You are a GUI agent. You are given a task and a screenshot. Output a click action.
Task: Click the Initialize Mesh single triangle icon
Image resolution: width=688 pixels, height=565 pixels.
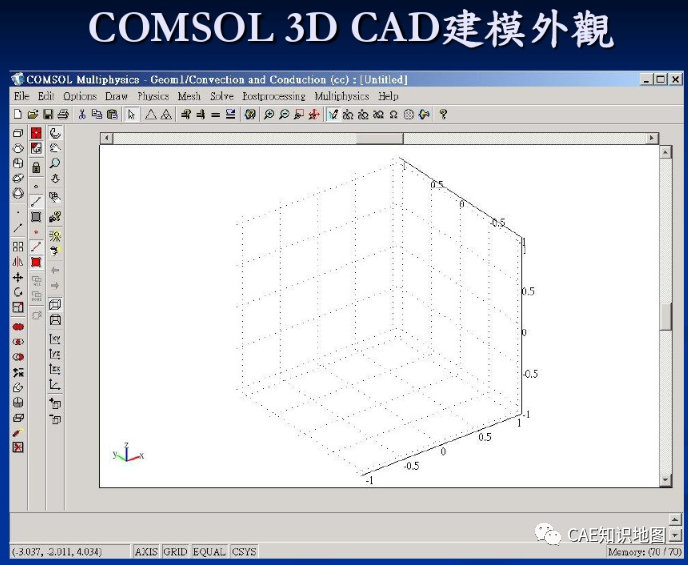pos(150,114)
